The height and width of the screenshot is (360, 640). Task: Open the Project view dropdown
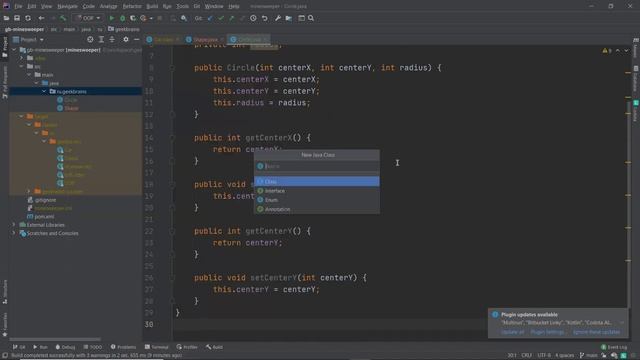[29, 40]
